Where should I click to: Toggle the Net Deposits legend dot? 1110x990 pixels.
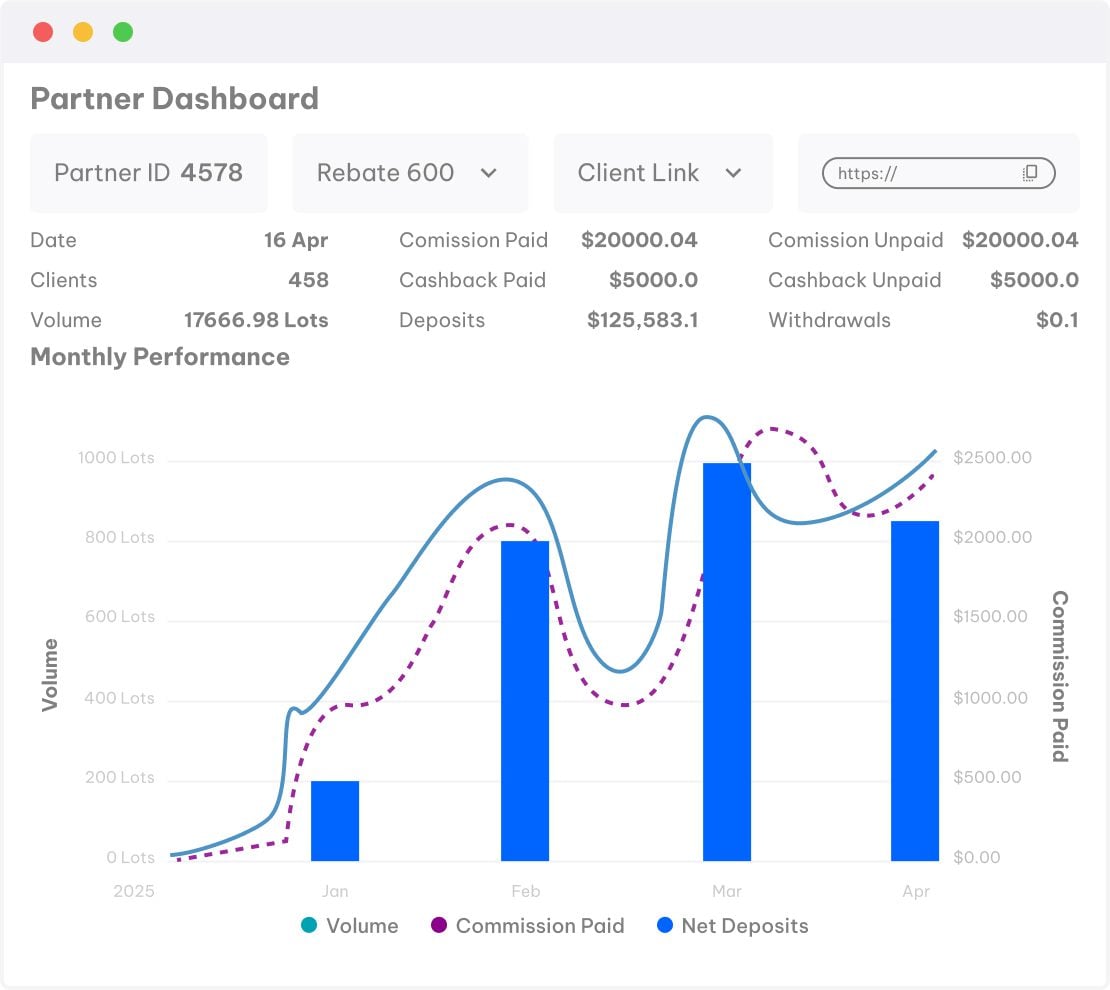[665, 925]
